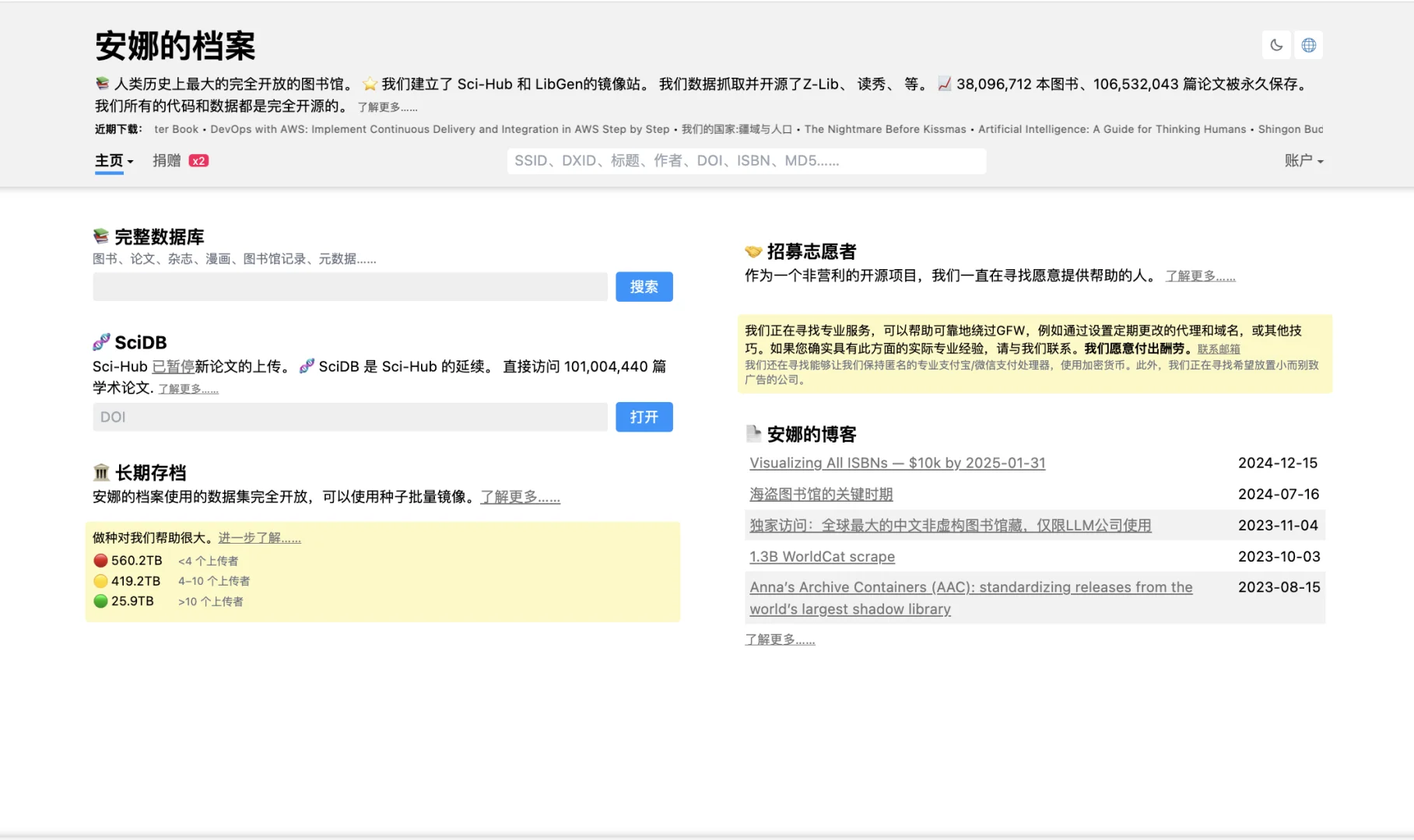Click the x2 donation badge
This screenshot has width=1414, height=840.
point(199,161)
